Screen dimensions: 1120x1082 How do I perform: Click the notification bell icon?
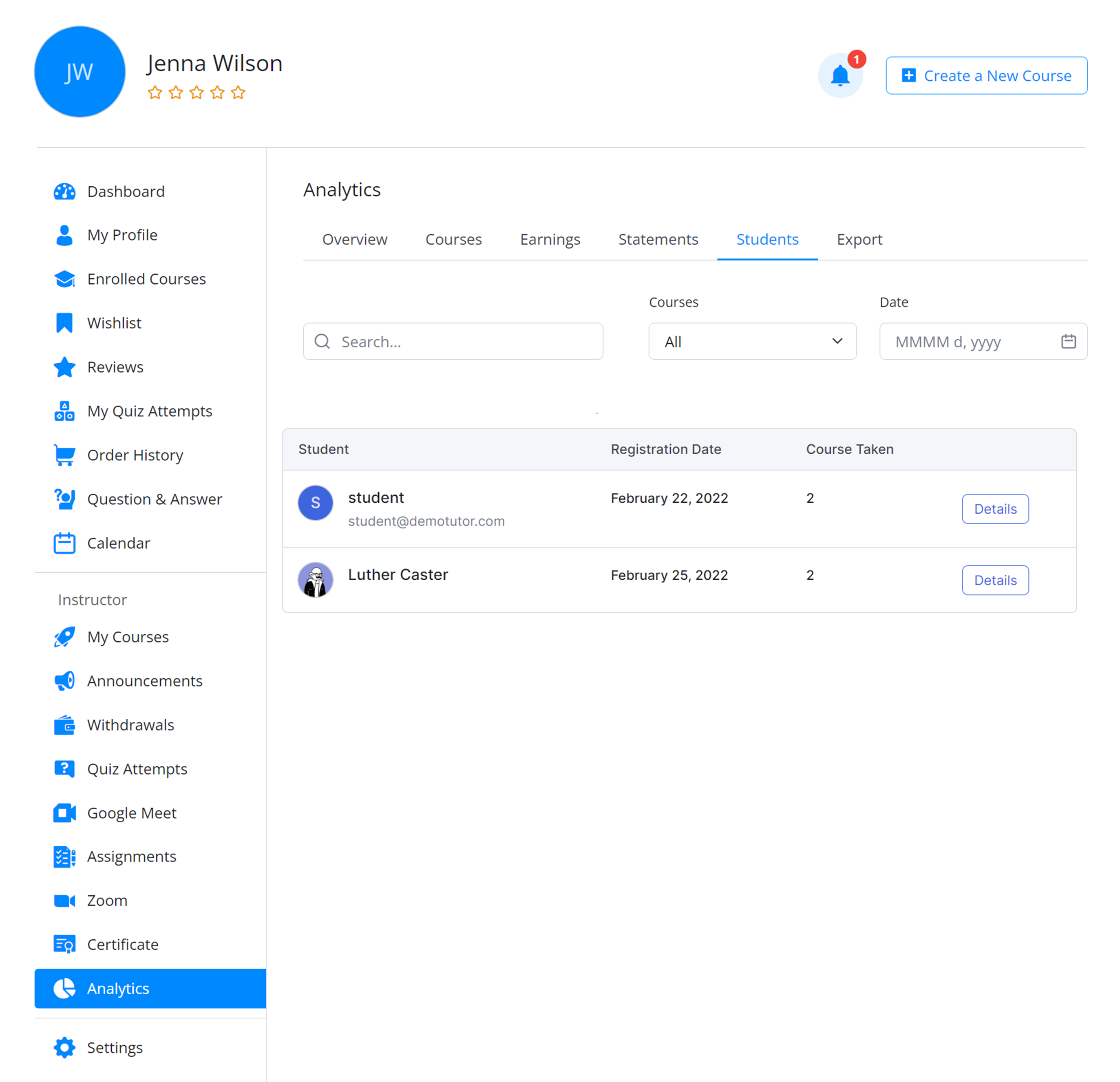tap(839, 76)
